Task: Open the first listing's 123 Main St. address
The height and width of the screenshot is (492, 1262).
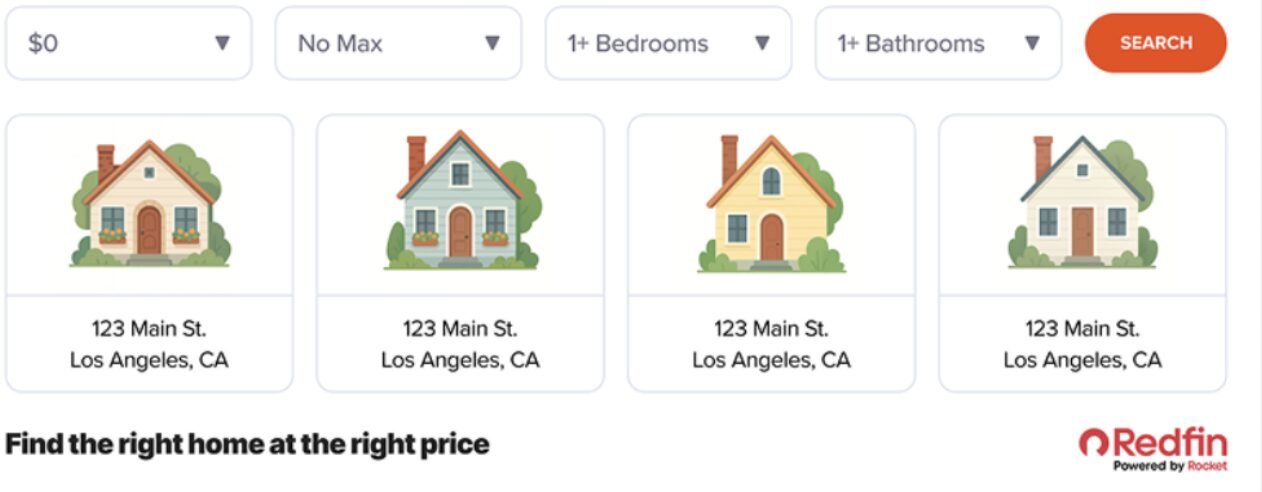Action: pos(149,328)
